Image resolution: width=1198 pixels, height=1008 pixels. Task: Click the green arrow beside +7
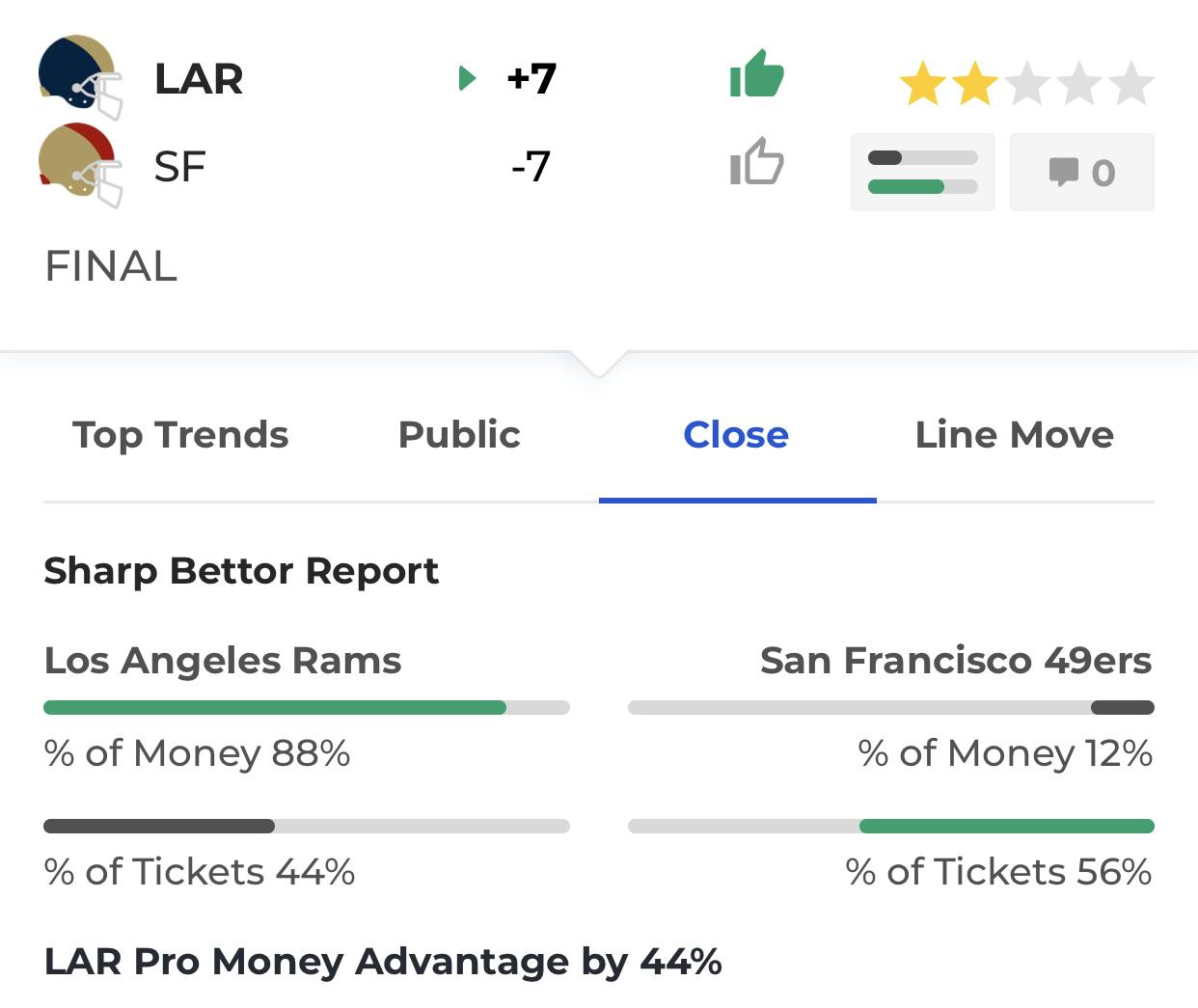pos(468,78)
